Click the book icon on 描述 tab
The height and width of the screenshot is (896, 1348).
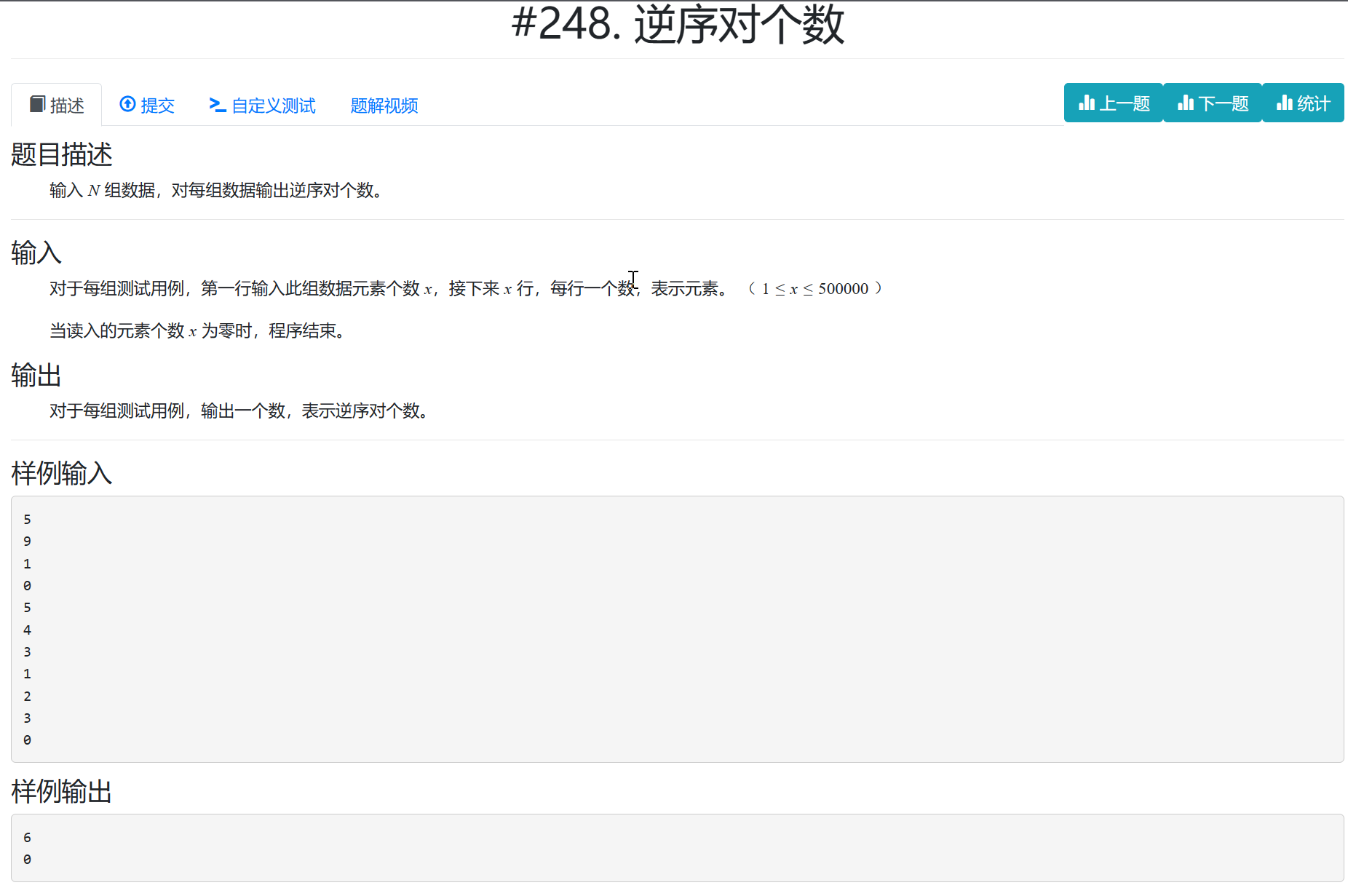click(x=39, y=104)
